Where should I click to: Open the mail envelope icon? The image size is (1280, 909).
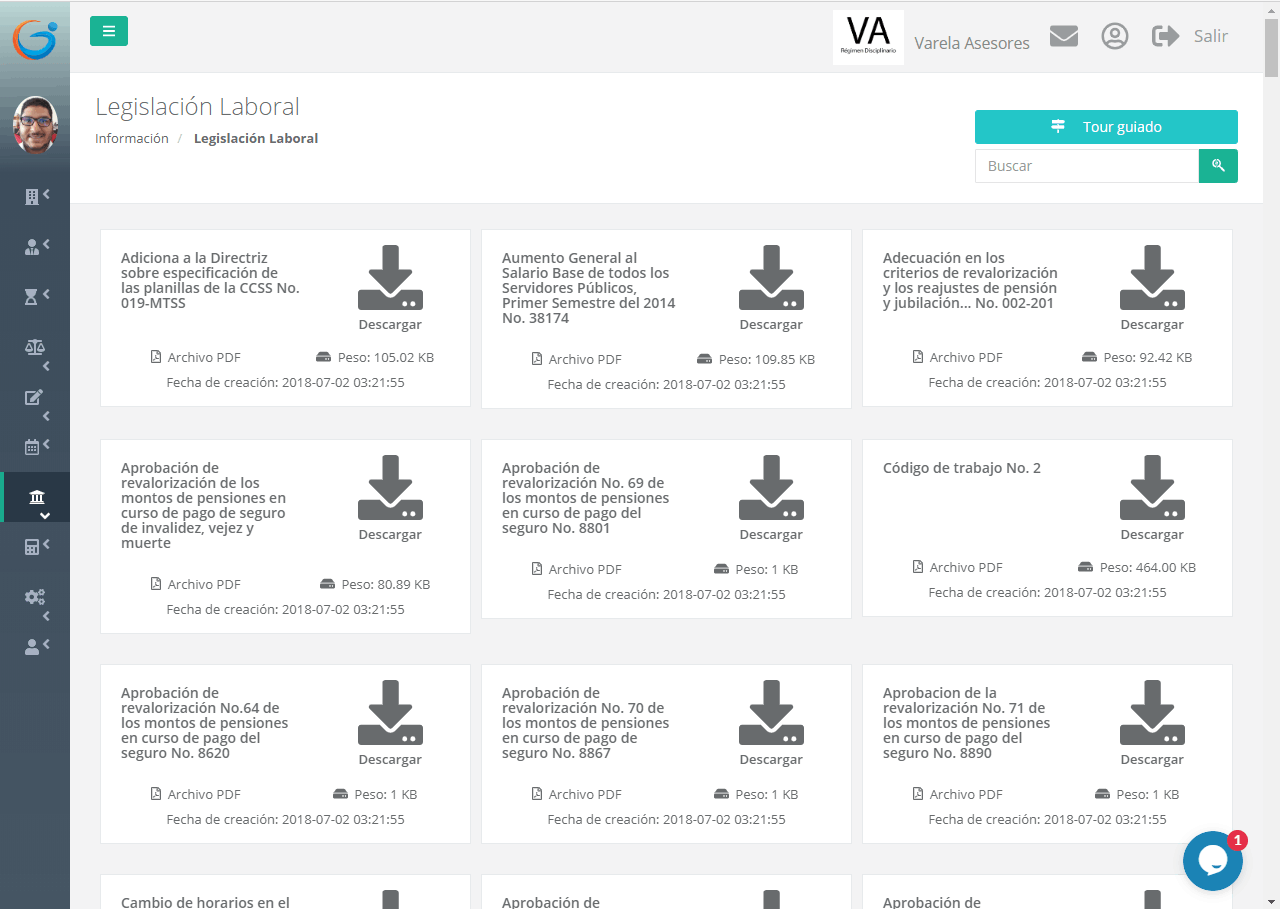pyautogui.click(x=1063, y=36)
